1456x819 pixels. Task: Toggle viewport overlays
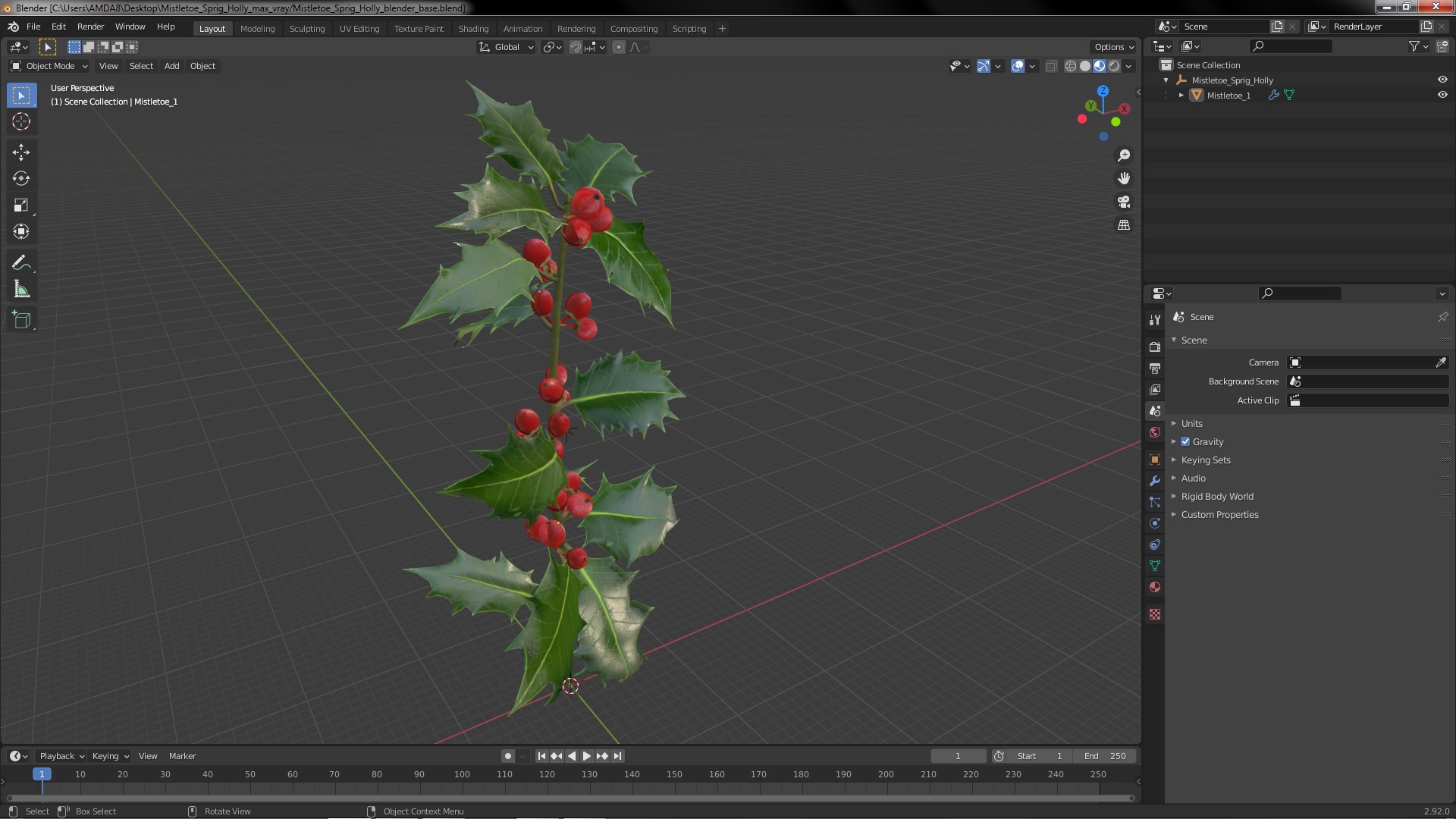[x=1018, y=66]
